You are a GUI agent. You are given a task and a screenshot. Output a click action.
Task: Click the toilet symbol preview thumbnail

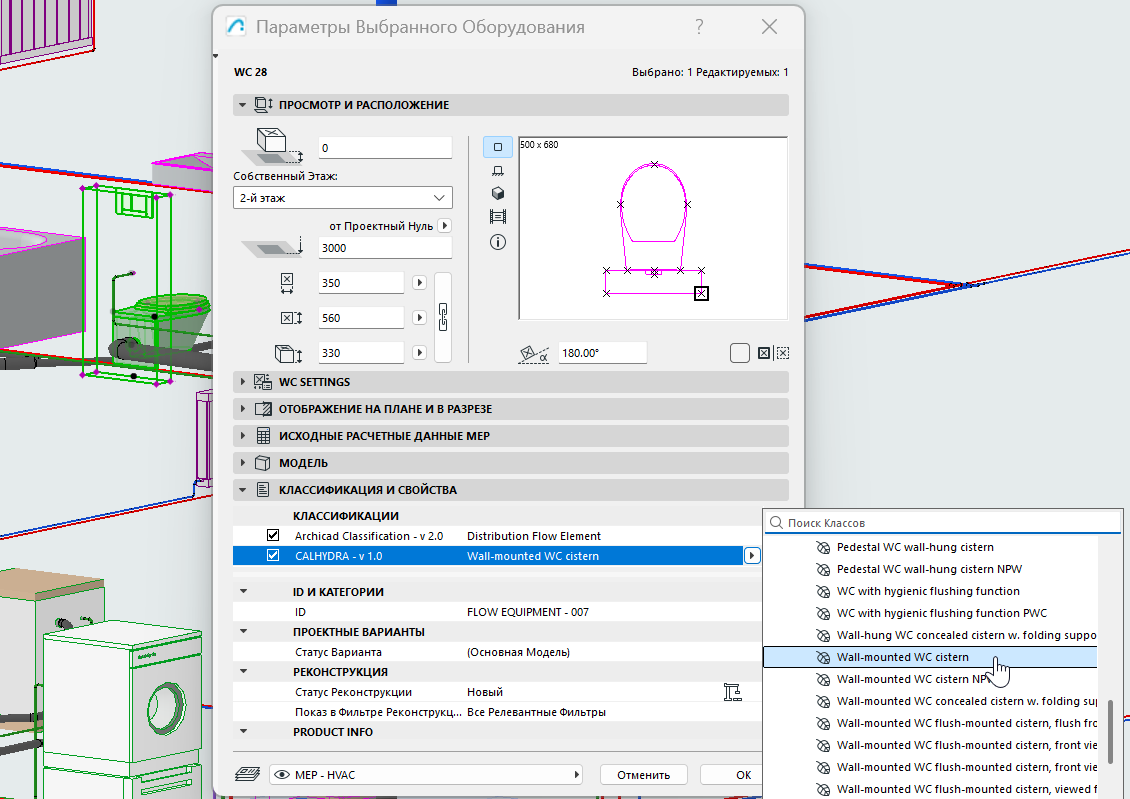pyautogui.click(x=653, y=228)
